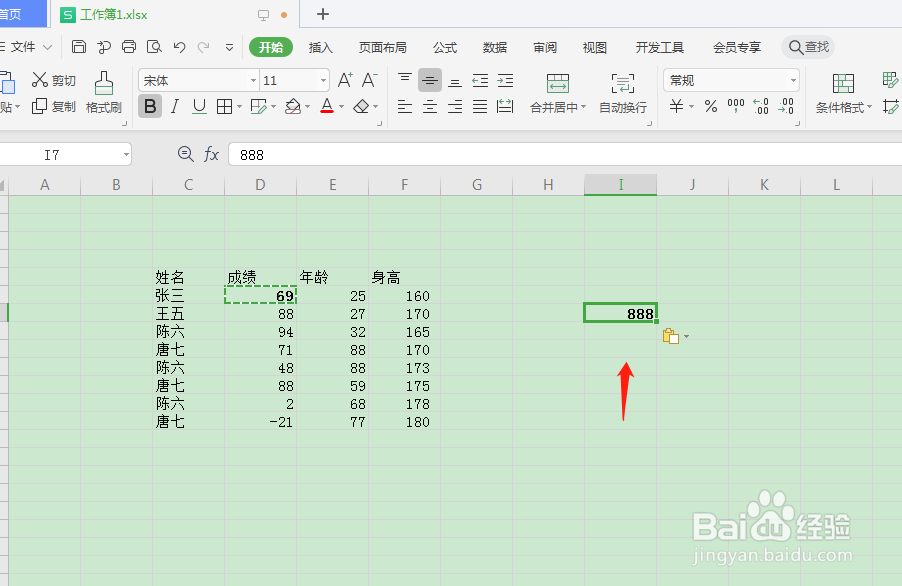Viewport: 902px width, 586px height.
Task: Align text to top
Action: [x=405, y=81]
